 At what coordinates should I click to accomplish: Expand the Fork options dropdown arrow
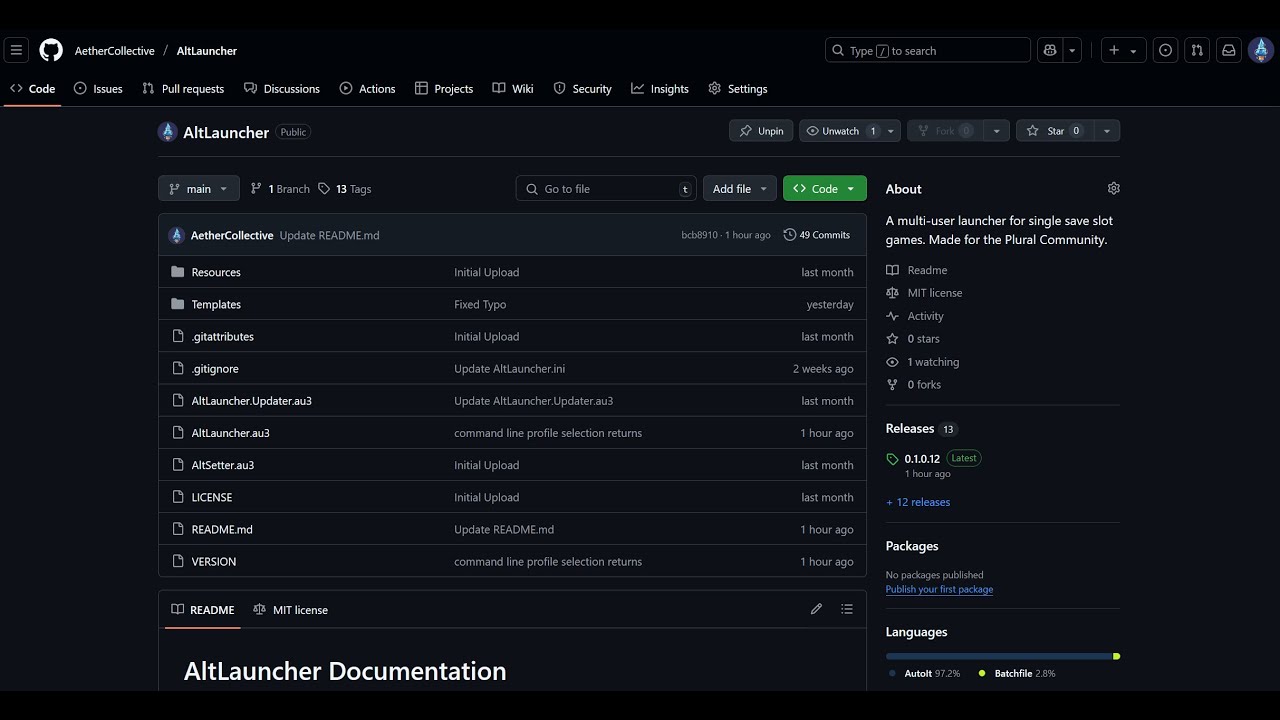click(996, 131)
